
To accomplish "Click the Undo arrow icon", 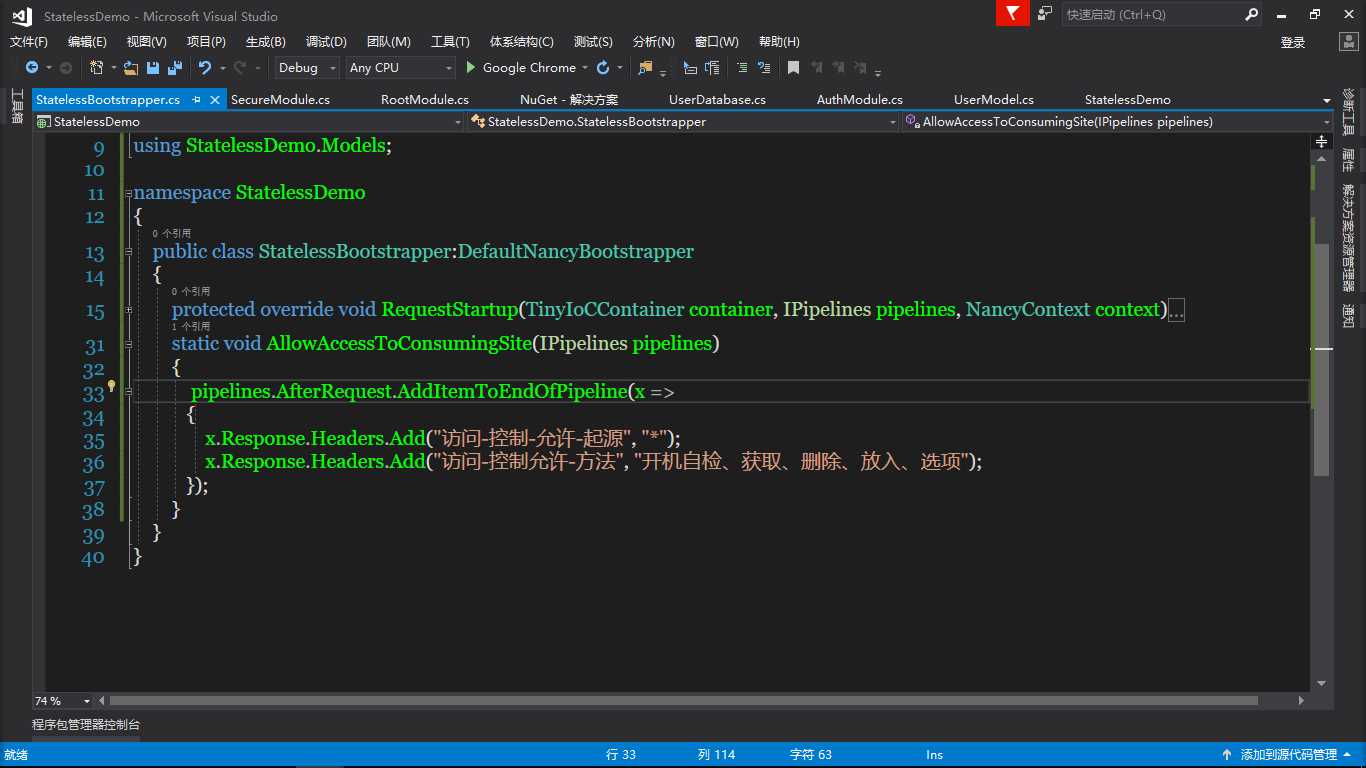I will [205, 68].
